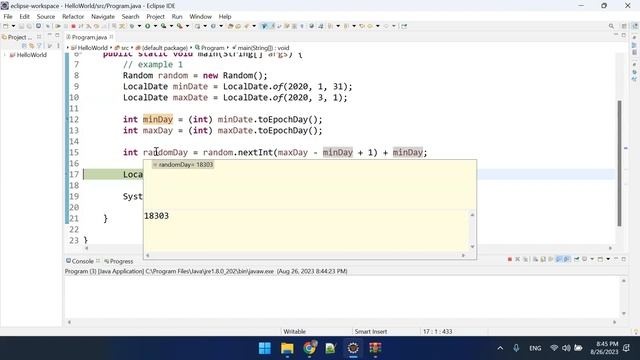Open the Navigate menu

[x=103, y=17]
